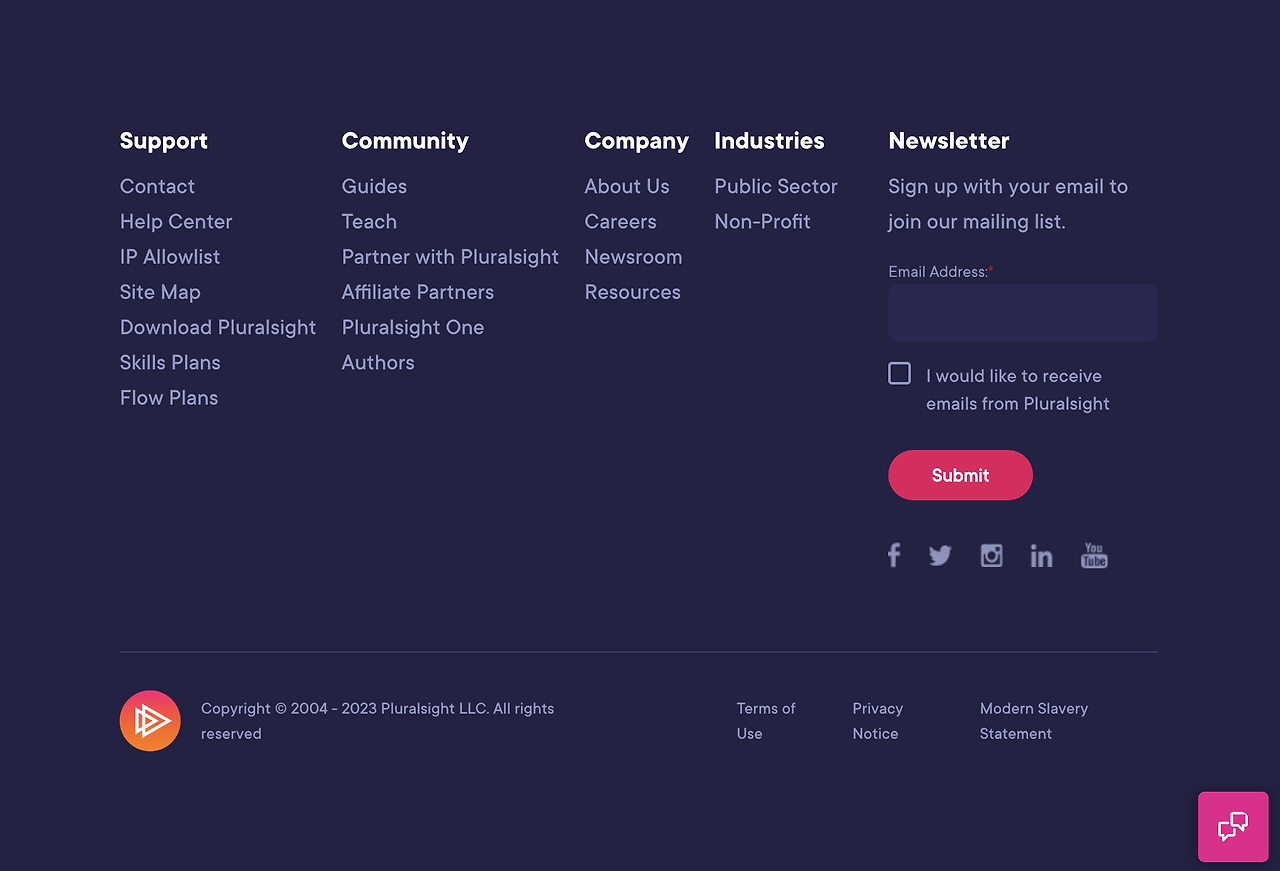Screen dimensions: 1280x871
Task: Open the Non-Profit link
Action: point(763,222)
